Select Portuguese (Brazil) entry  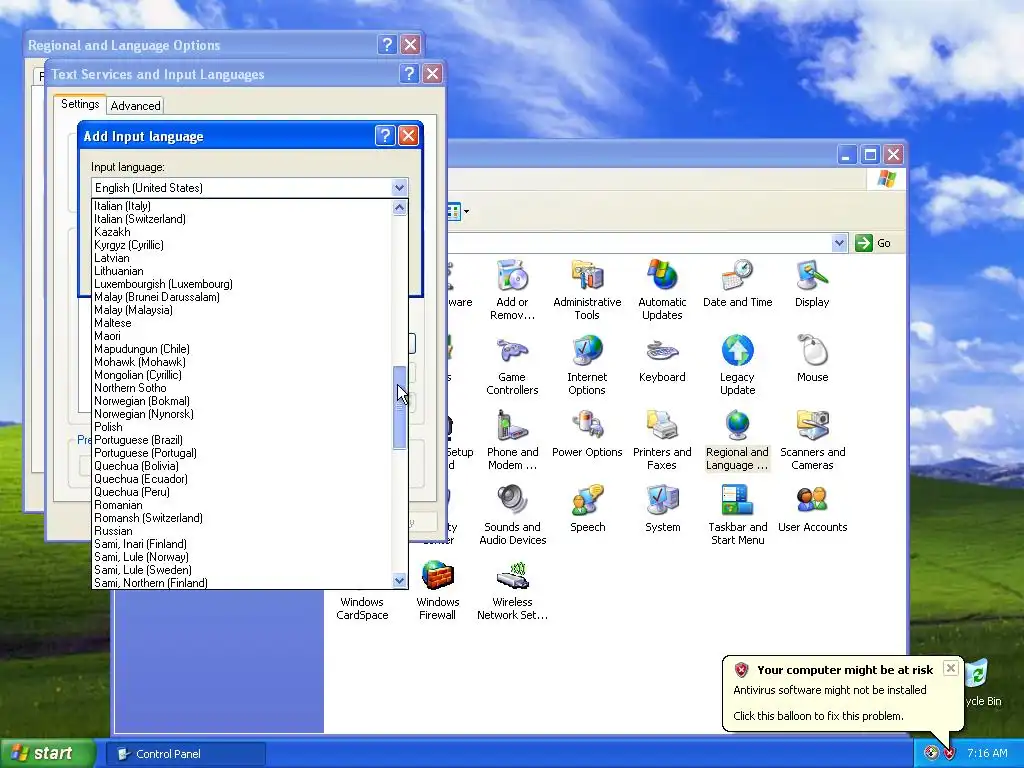point(242,440)
